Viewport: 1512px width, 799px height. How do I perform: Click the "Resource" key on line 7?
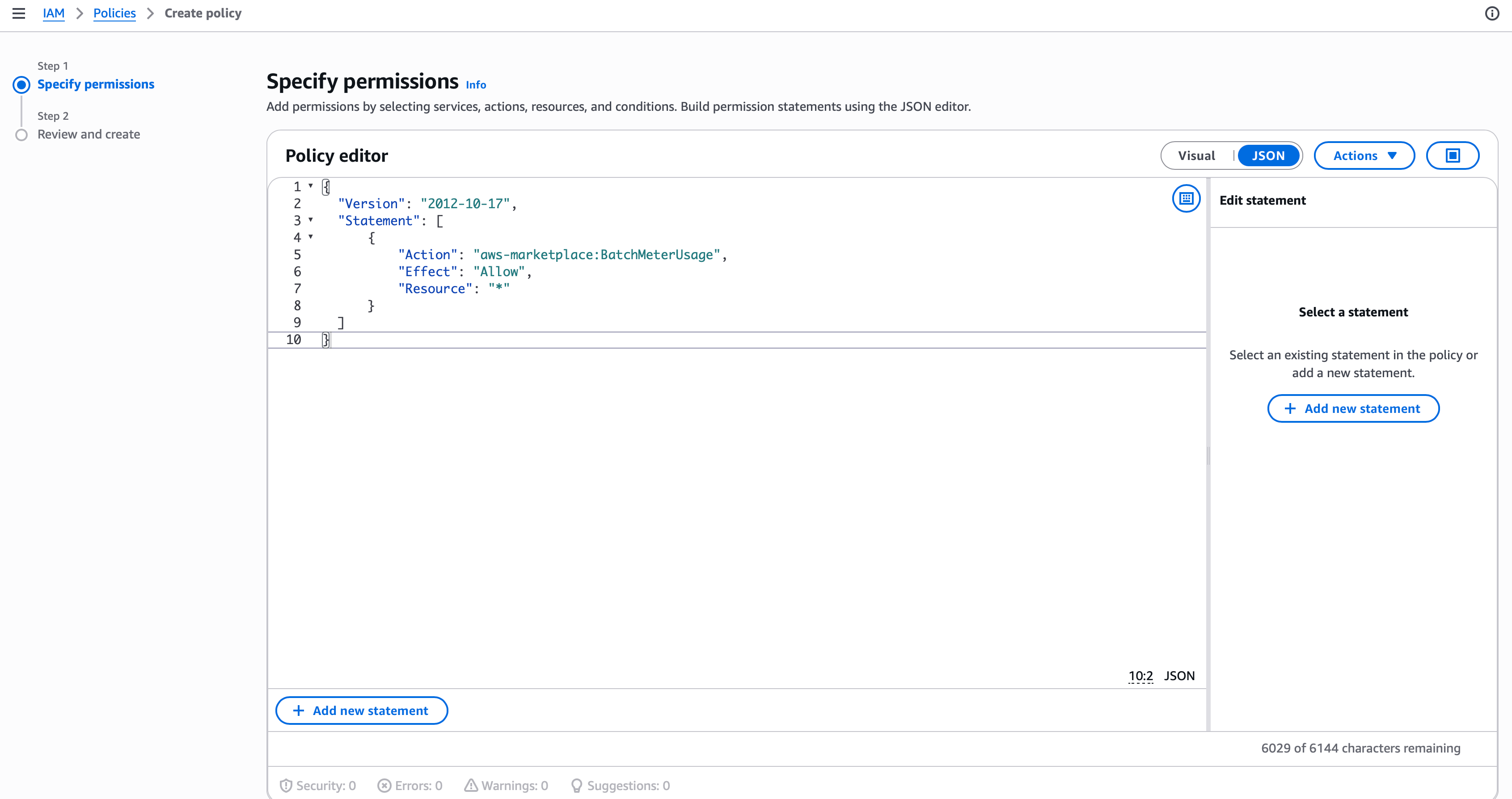click(435, 289)
